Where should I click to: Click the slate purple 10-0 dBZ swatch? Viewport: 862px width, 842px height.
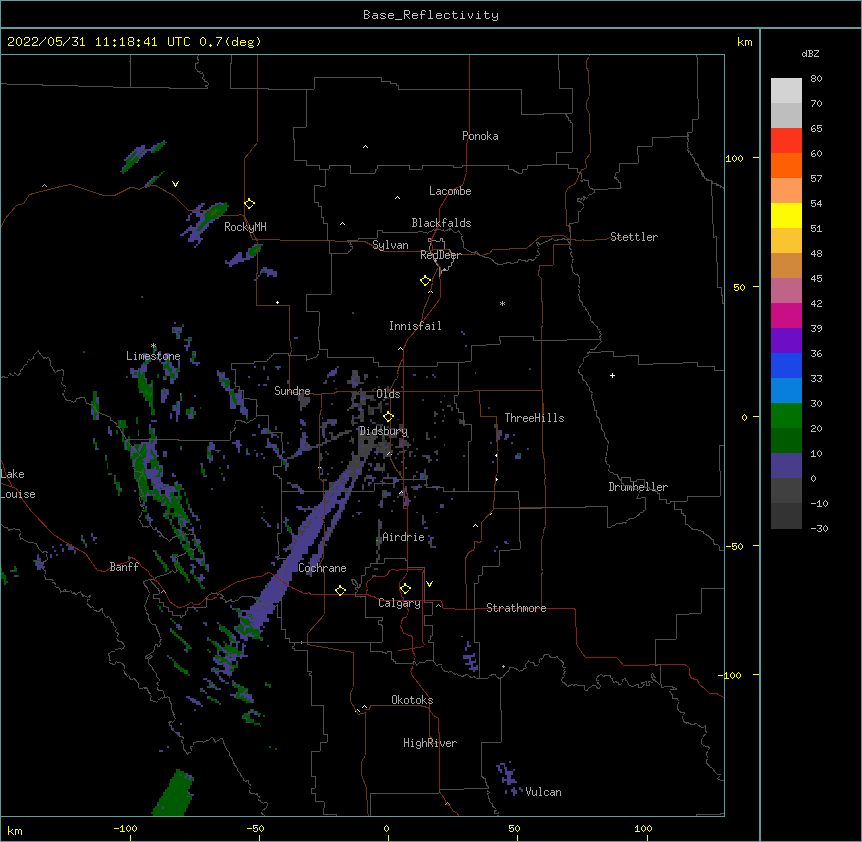click(x=786, y=466)
